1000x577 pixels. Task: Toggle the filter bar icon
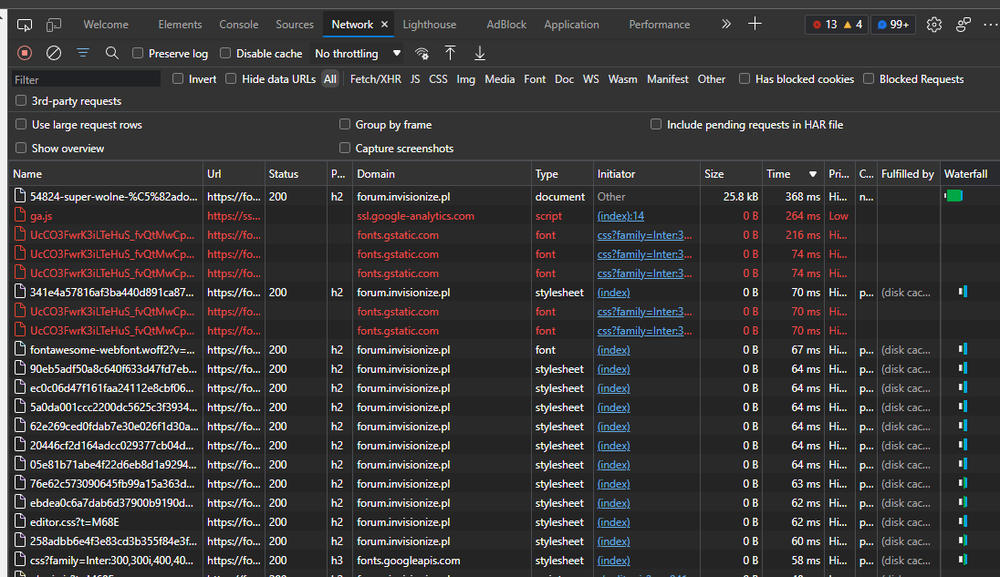(83, 53)
